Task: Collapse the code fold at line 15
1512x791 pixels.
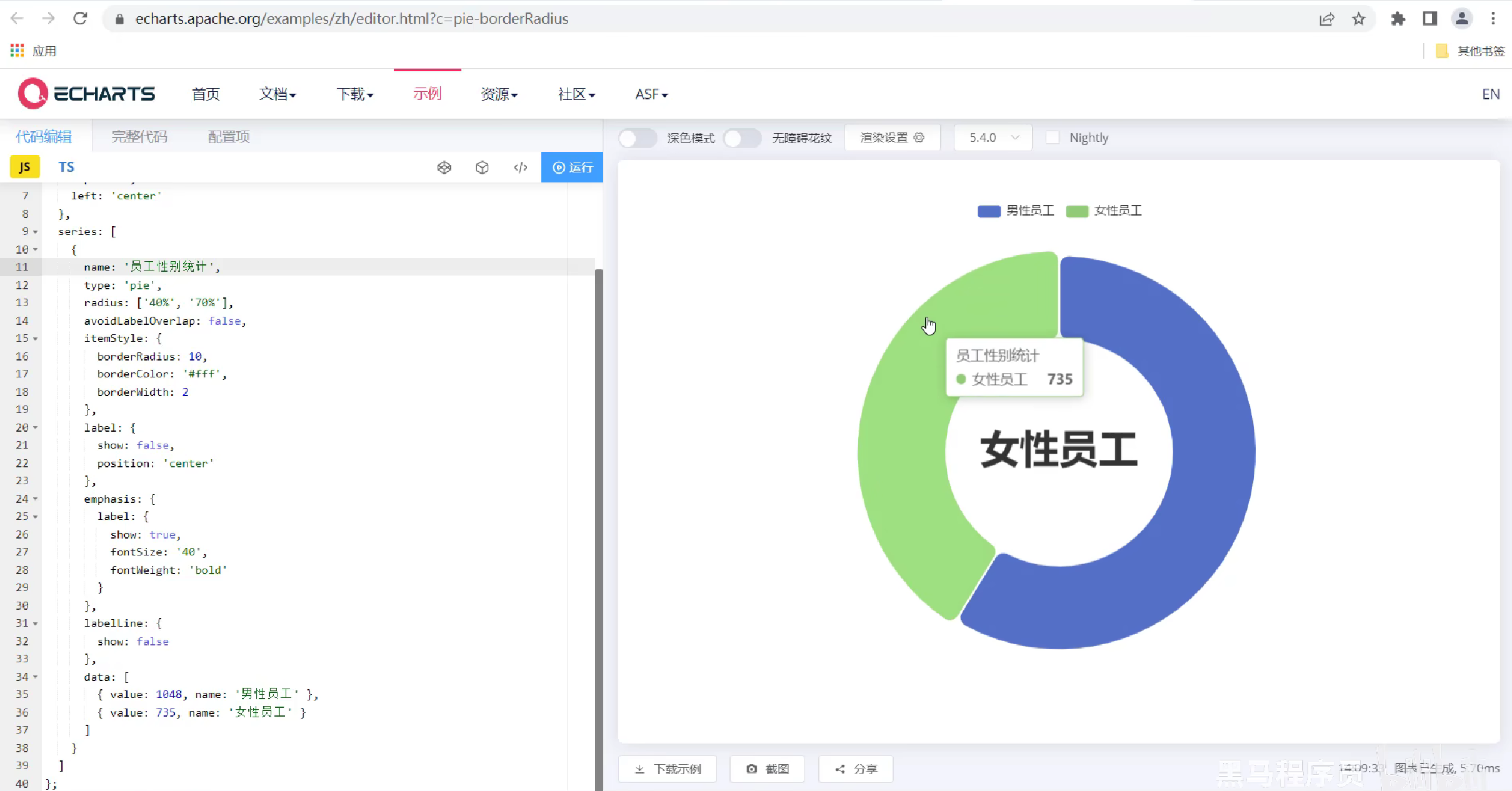Action: (36, 339)
